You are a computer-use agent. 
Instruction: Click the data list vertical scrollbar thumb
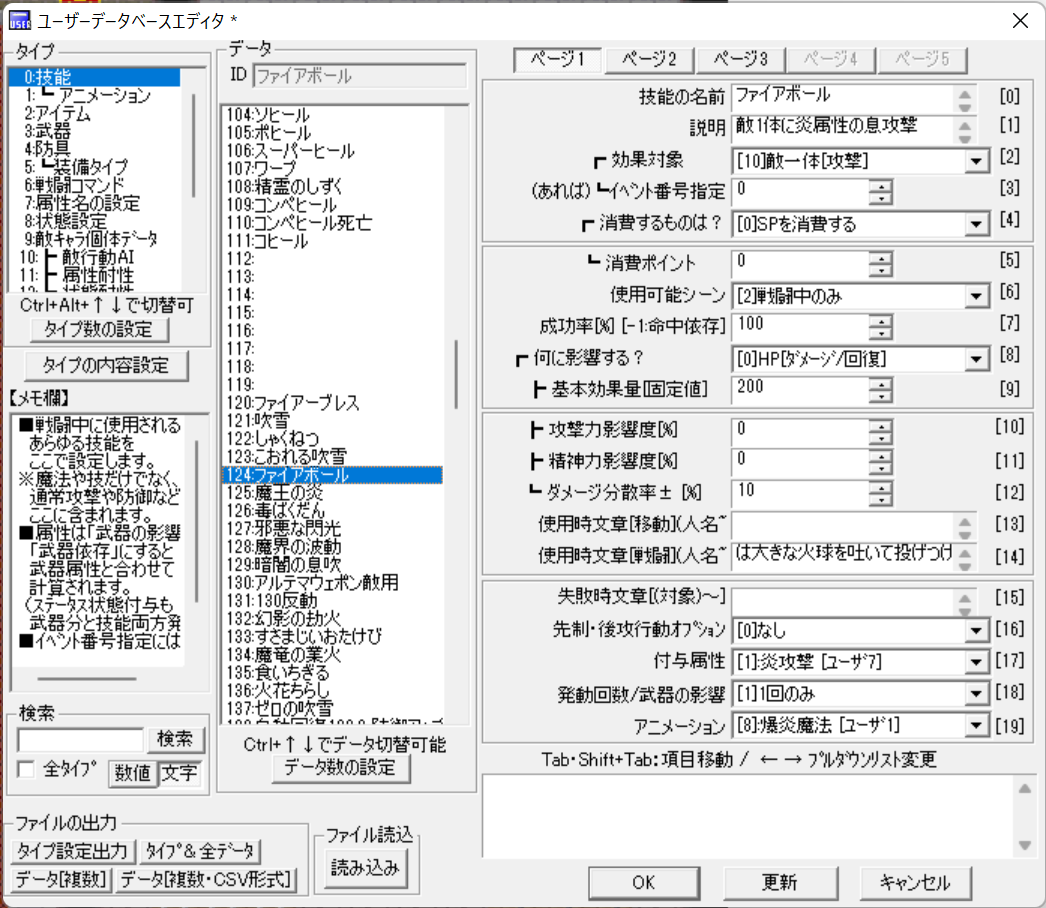456,374
